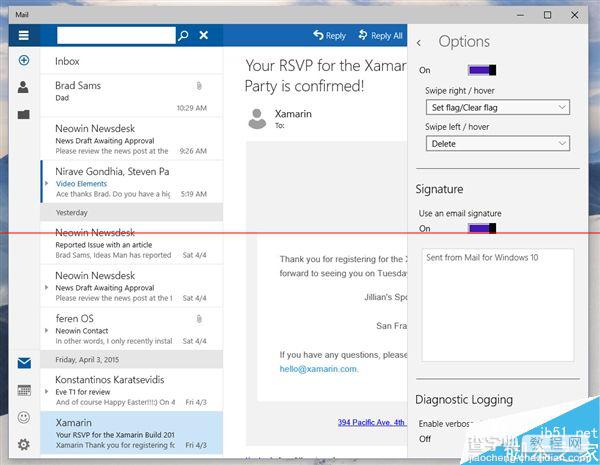Open Brad Sams Dad email
The image size is (600, 465).
click(x=132, y=96)
